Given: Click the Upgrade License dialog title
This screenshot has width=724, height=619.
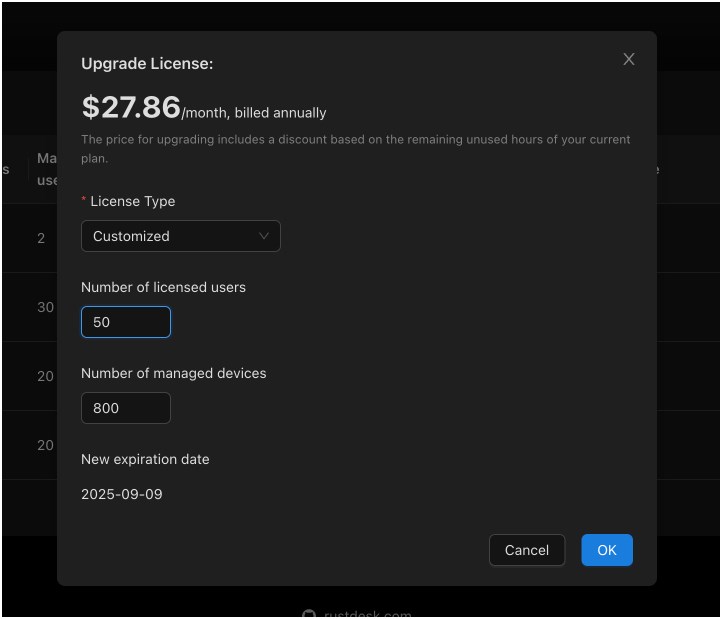Looking at the screenshot, I should click(x=147, y=64).
